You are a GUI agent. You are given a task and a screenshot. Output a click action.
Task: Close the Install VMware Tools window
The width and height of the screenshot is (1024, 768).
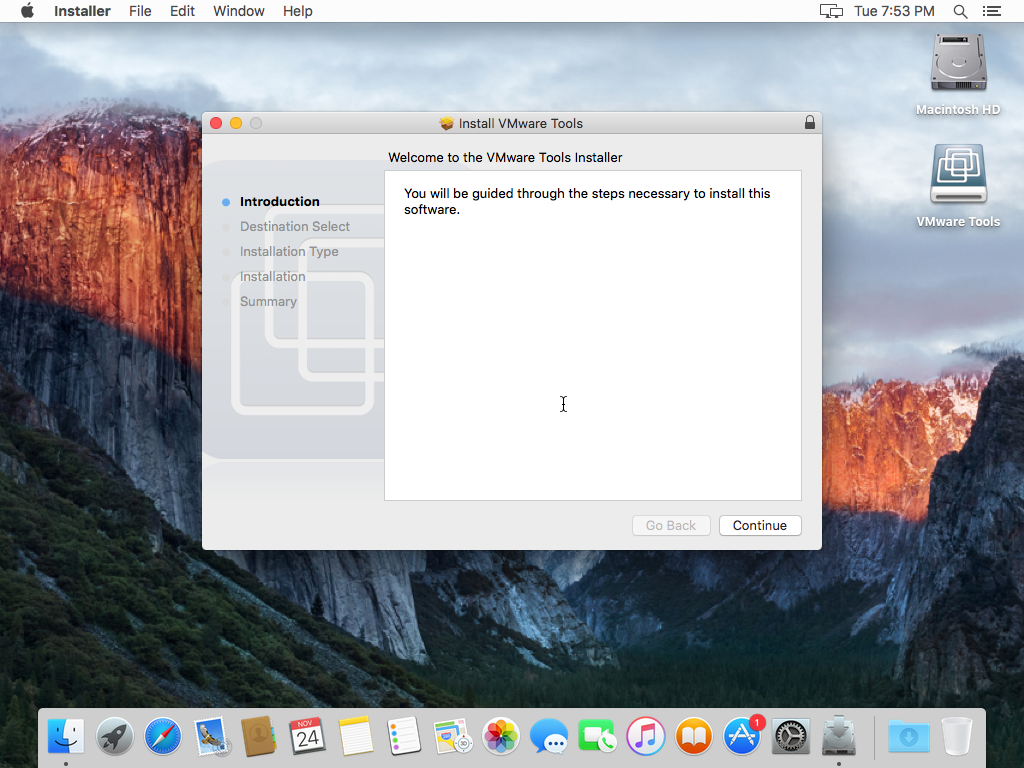216,123
